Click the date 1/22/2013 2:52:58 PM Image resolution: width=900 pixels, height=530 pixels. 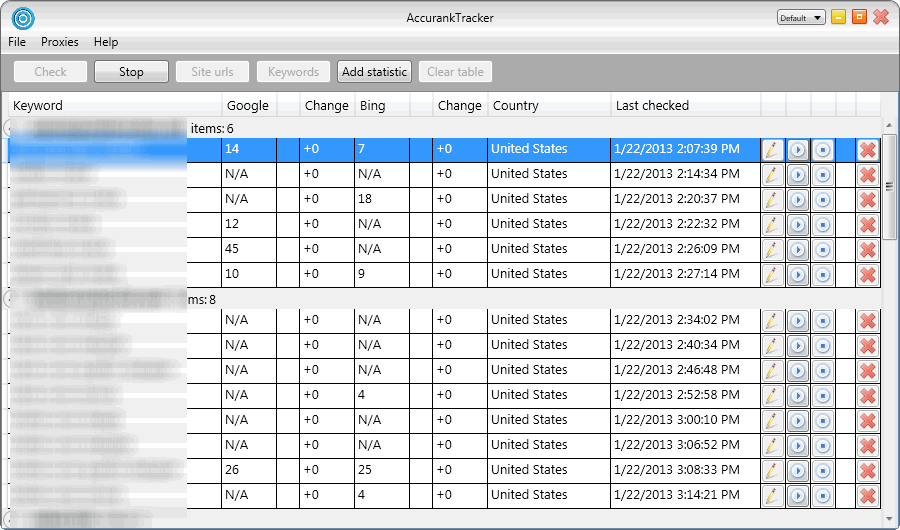click(x=677, y=395)
